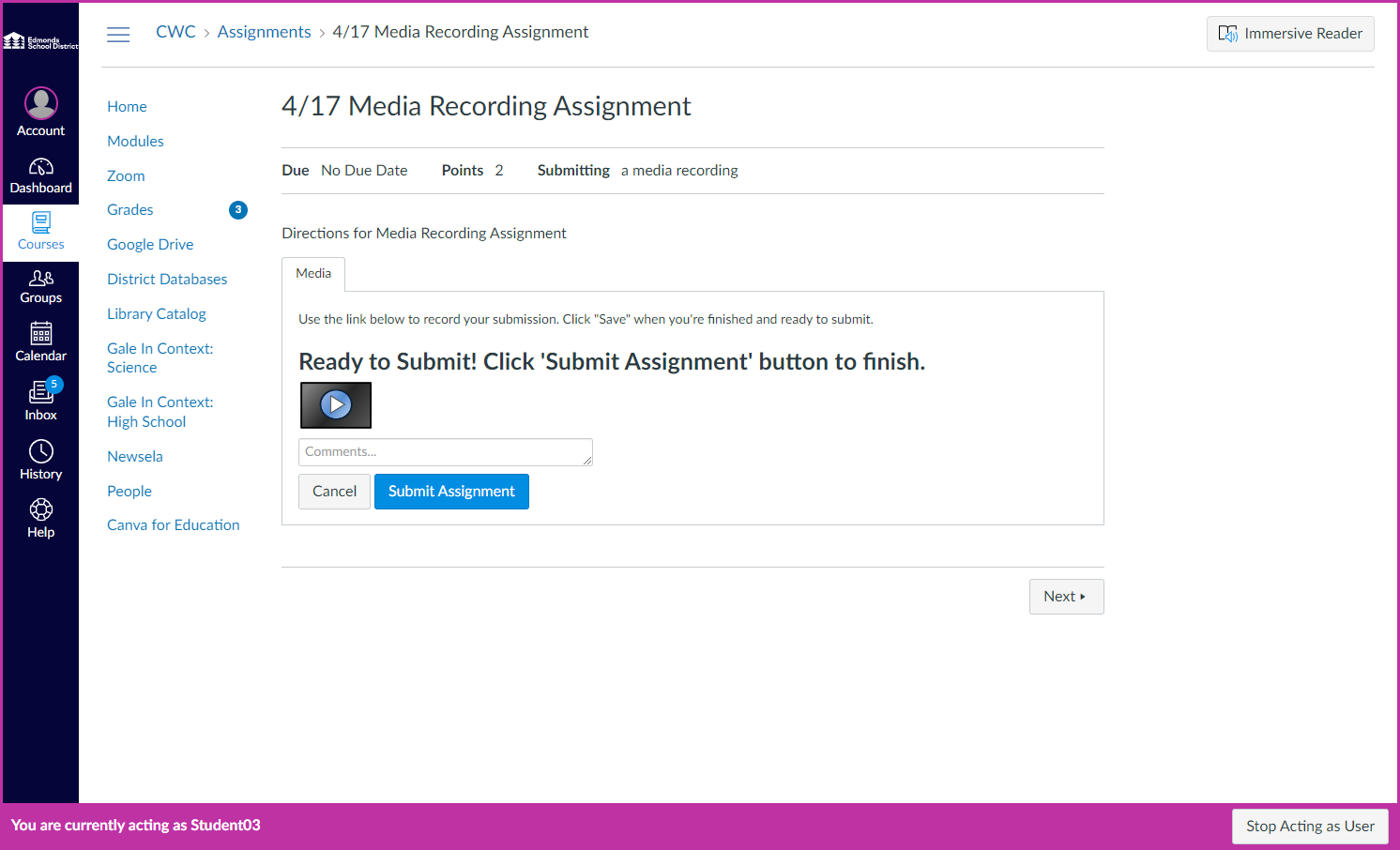
Task: Open the Account profile avatar
Action: click(x=41, y=103)
